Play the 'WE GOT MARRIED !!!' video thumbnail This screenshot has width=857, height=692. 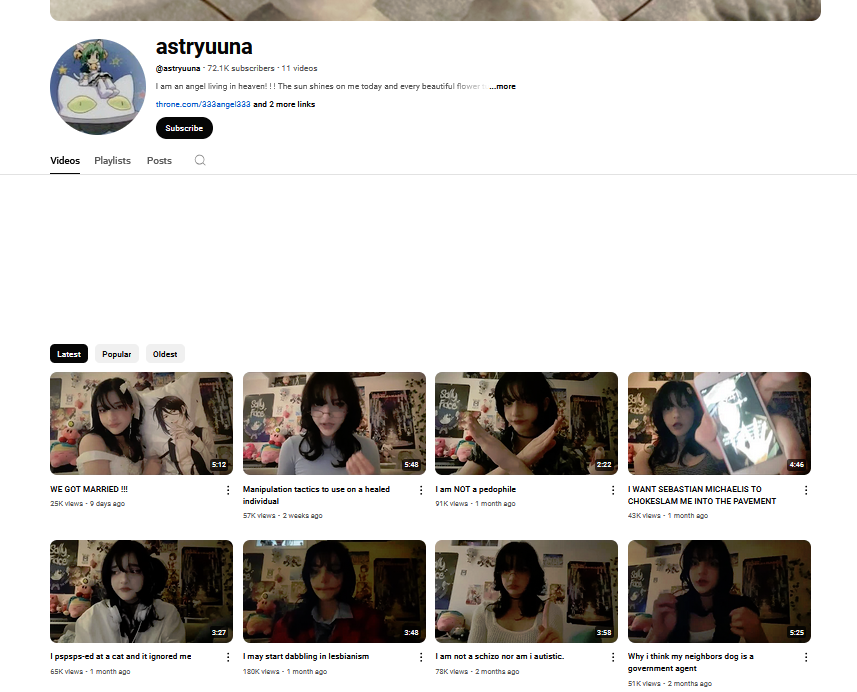click(x=141, y=423)
